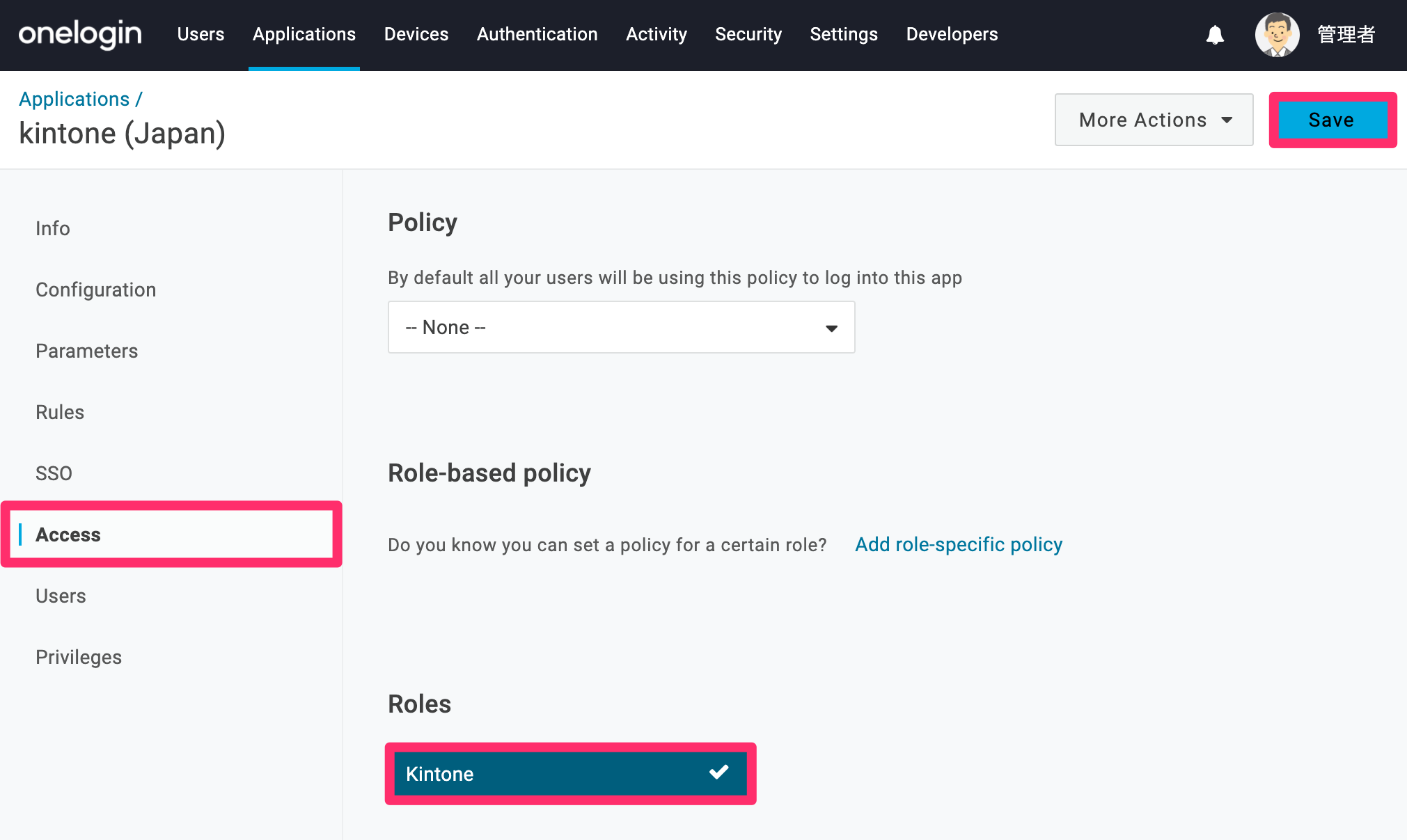Select the Access tab

pos(171,534)
